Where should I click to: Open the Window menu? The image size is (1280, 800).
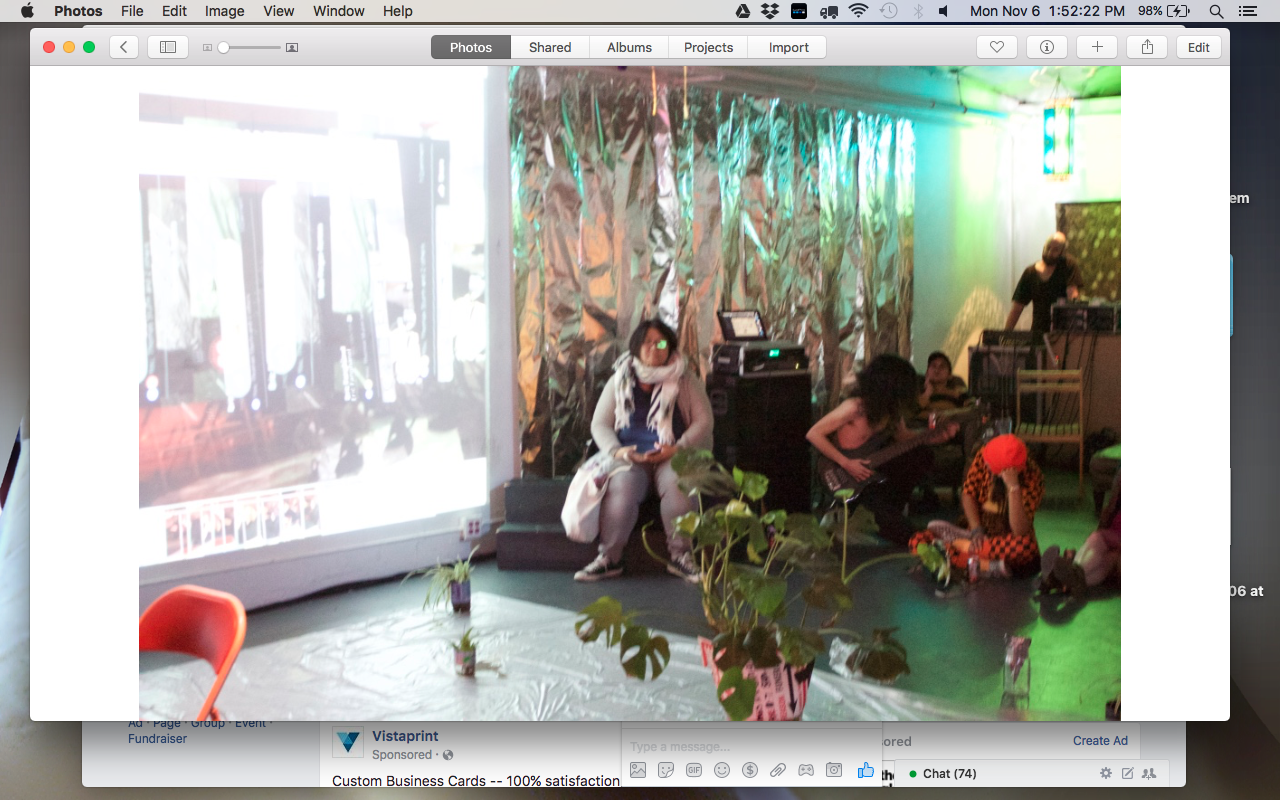click(339, 11)
